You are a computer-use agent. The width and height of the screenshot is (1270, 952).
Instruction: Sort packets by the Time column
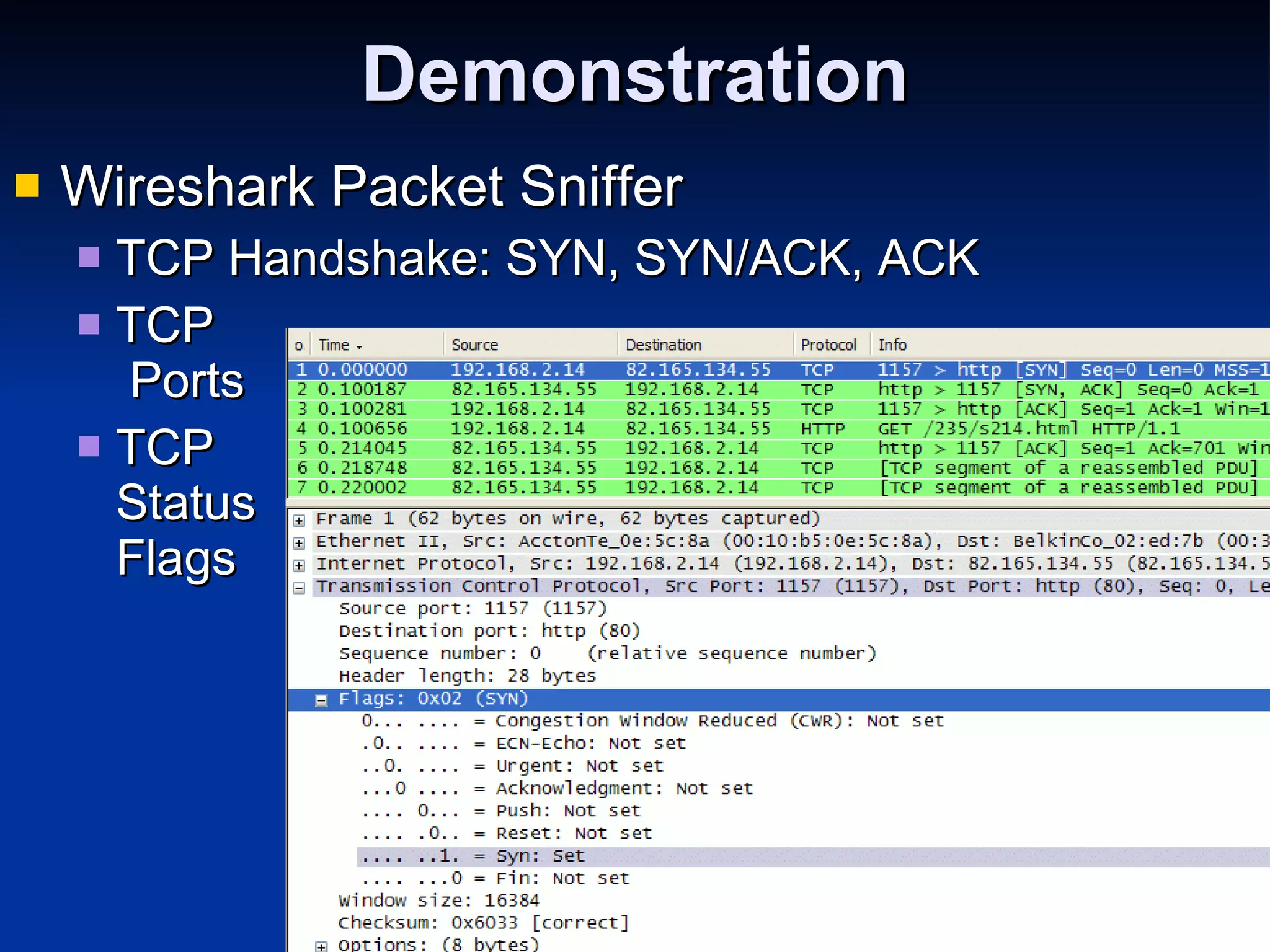376,345
